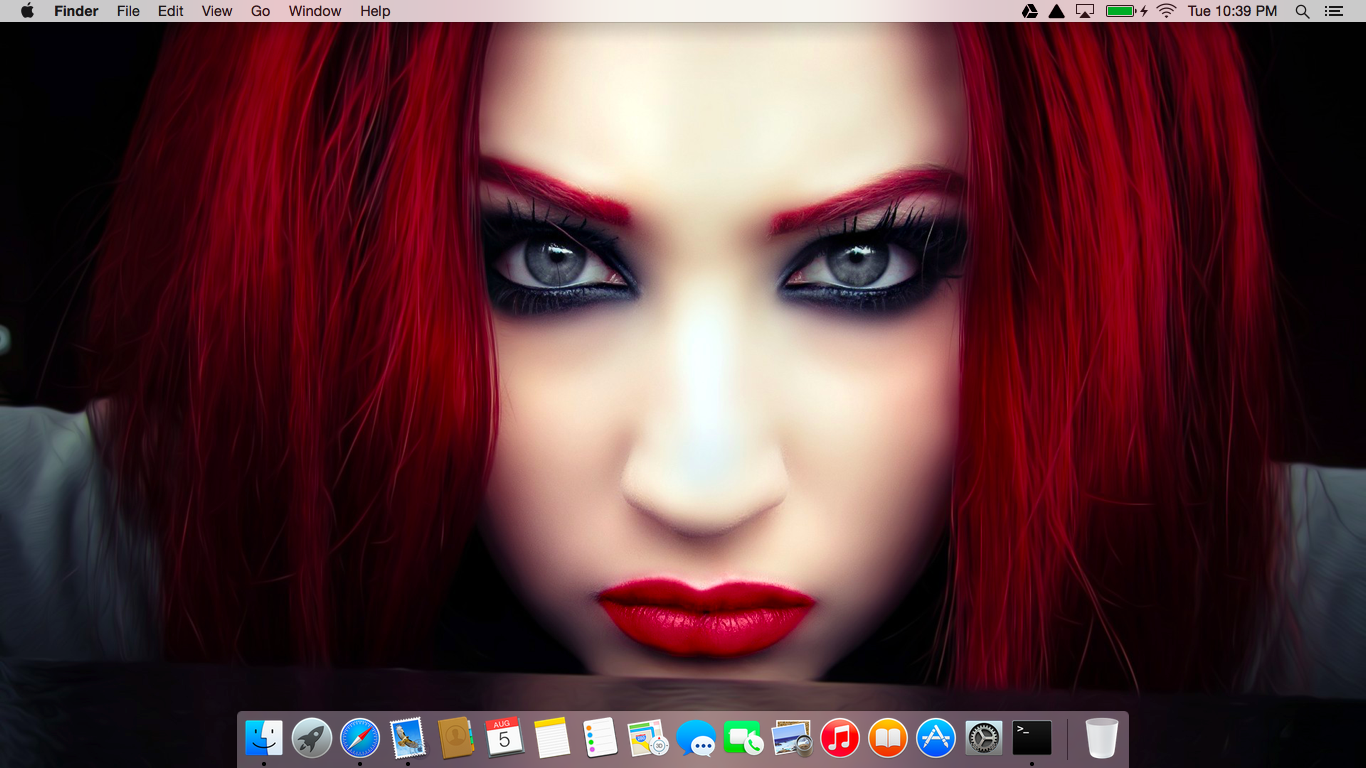The height and width of the screenshot is (768, 1366).
Task: Open Notification Center list icon
Action: (x=1333, y=11)
